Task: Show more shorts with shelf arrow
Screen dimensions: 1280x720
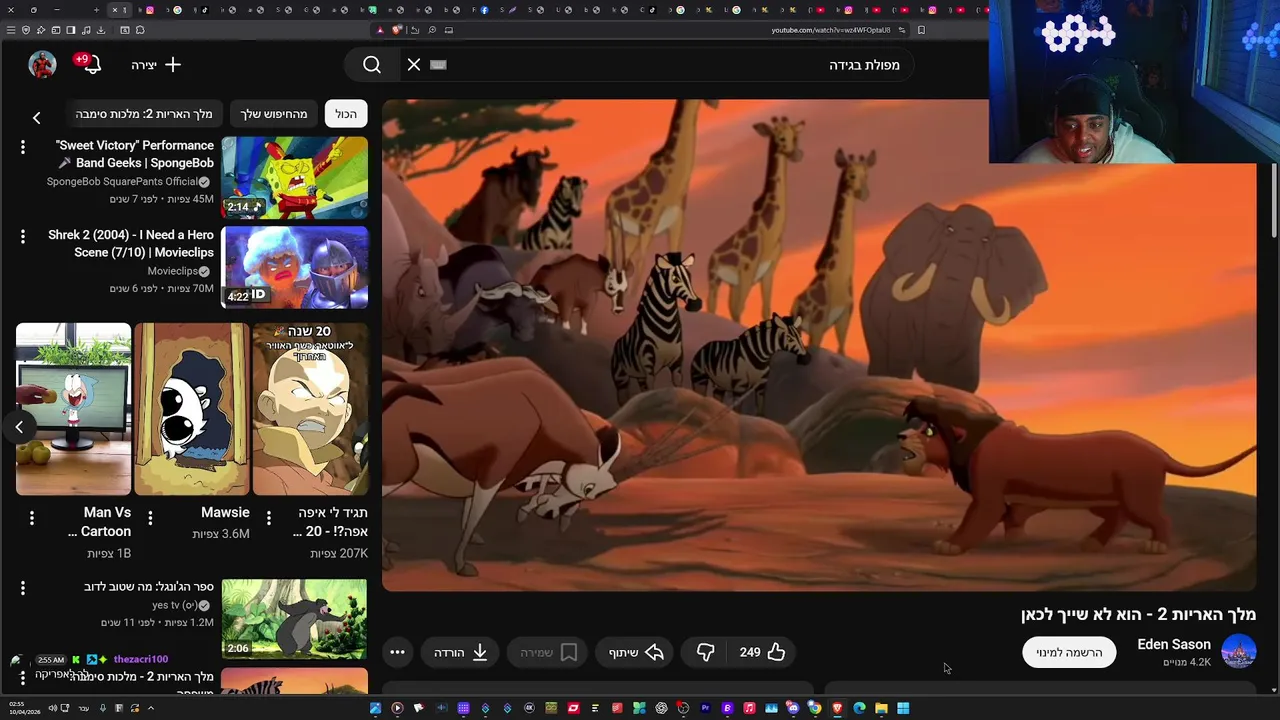Action: [19, 427]
